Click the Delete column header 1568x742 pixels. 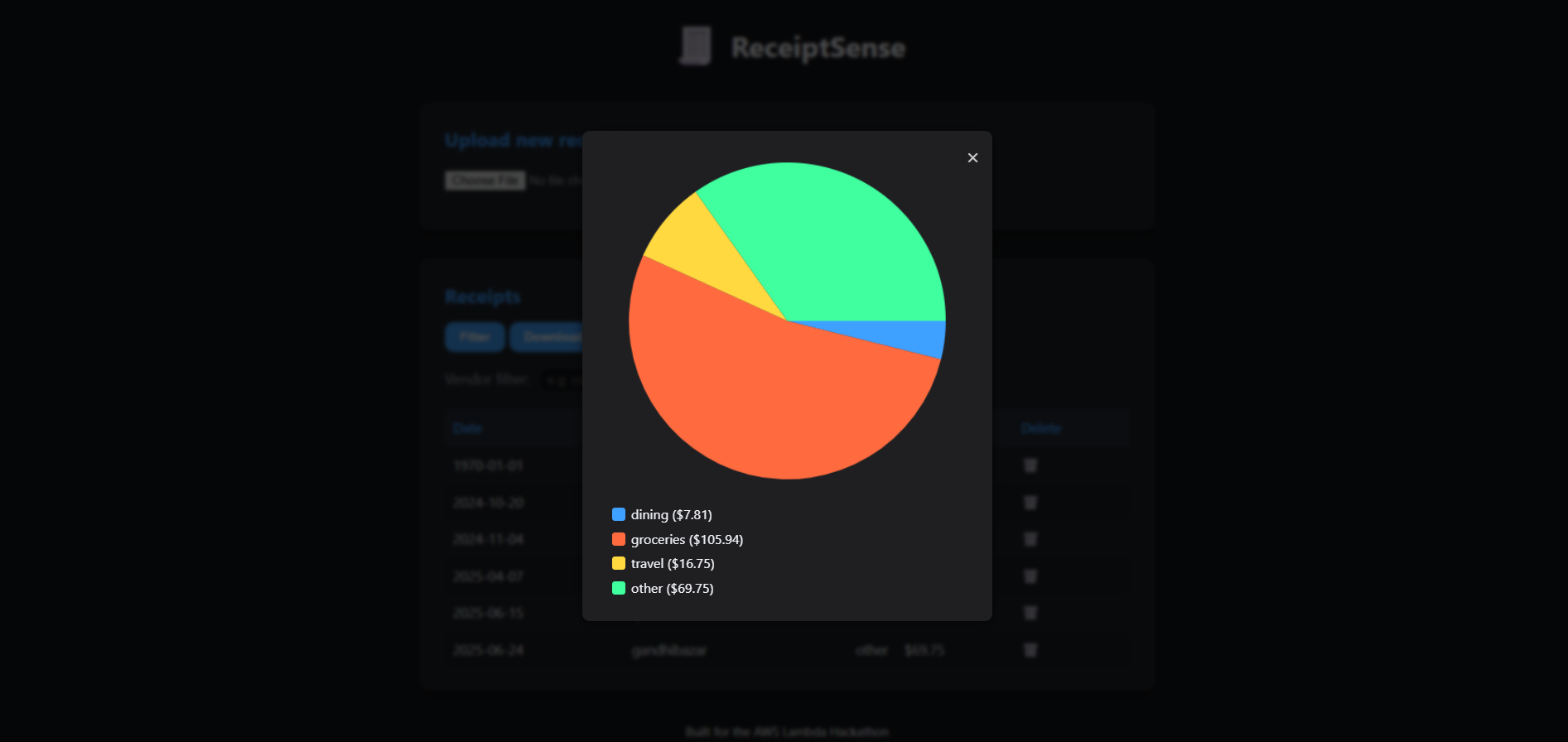(1041, 428)
